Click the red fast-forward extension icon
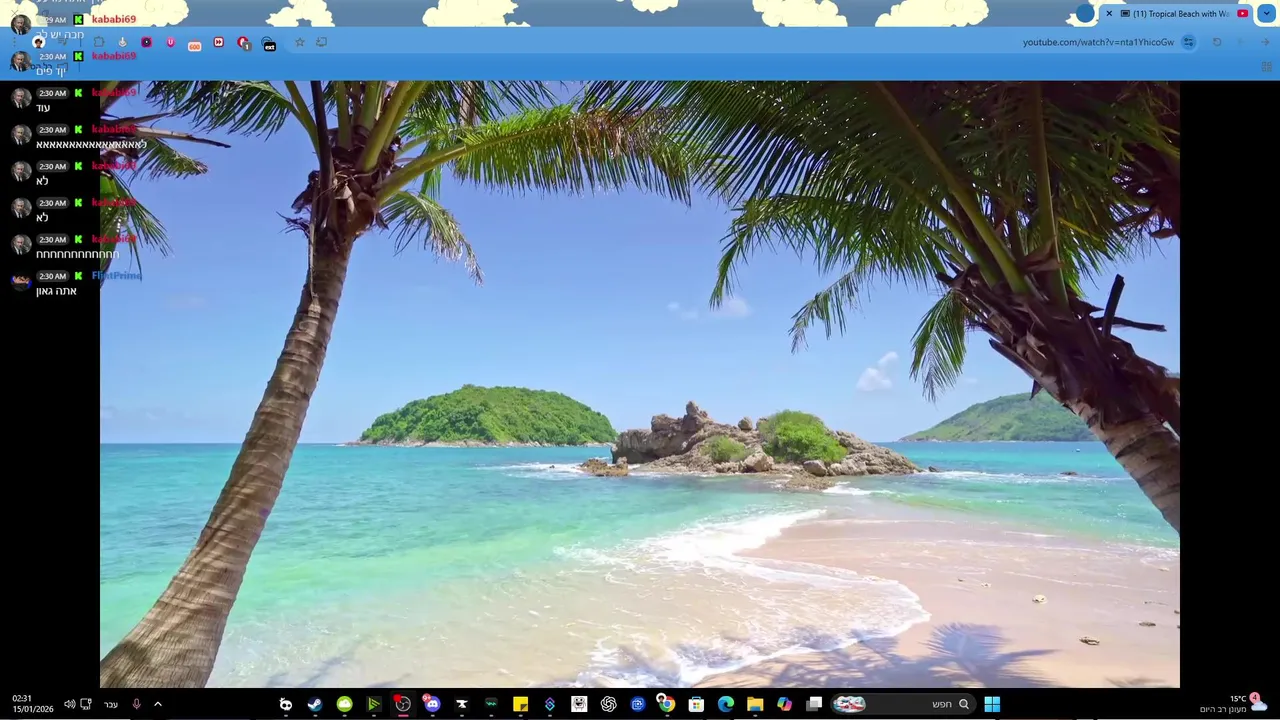 [218, 42]
